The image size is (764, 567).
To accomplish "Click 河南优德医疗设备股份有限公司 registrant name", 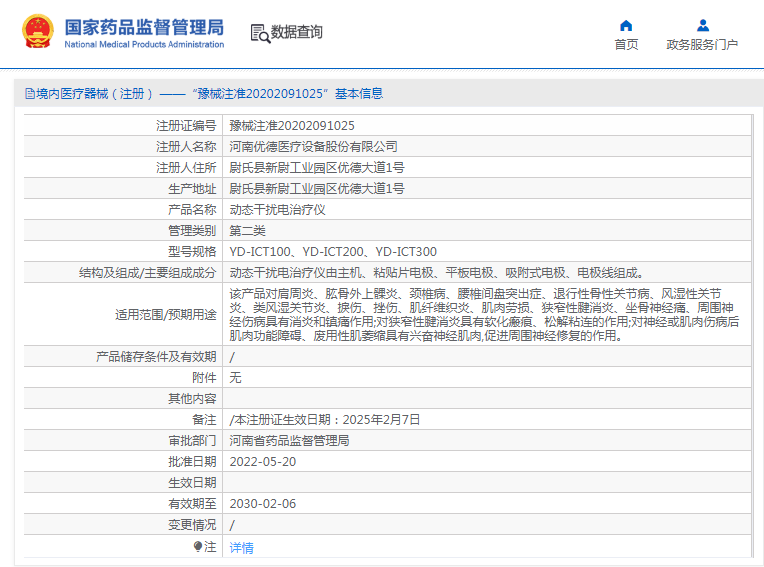I will (x=313, y=147).
